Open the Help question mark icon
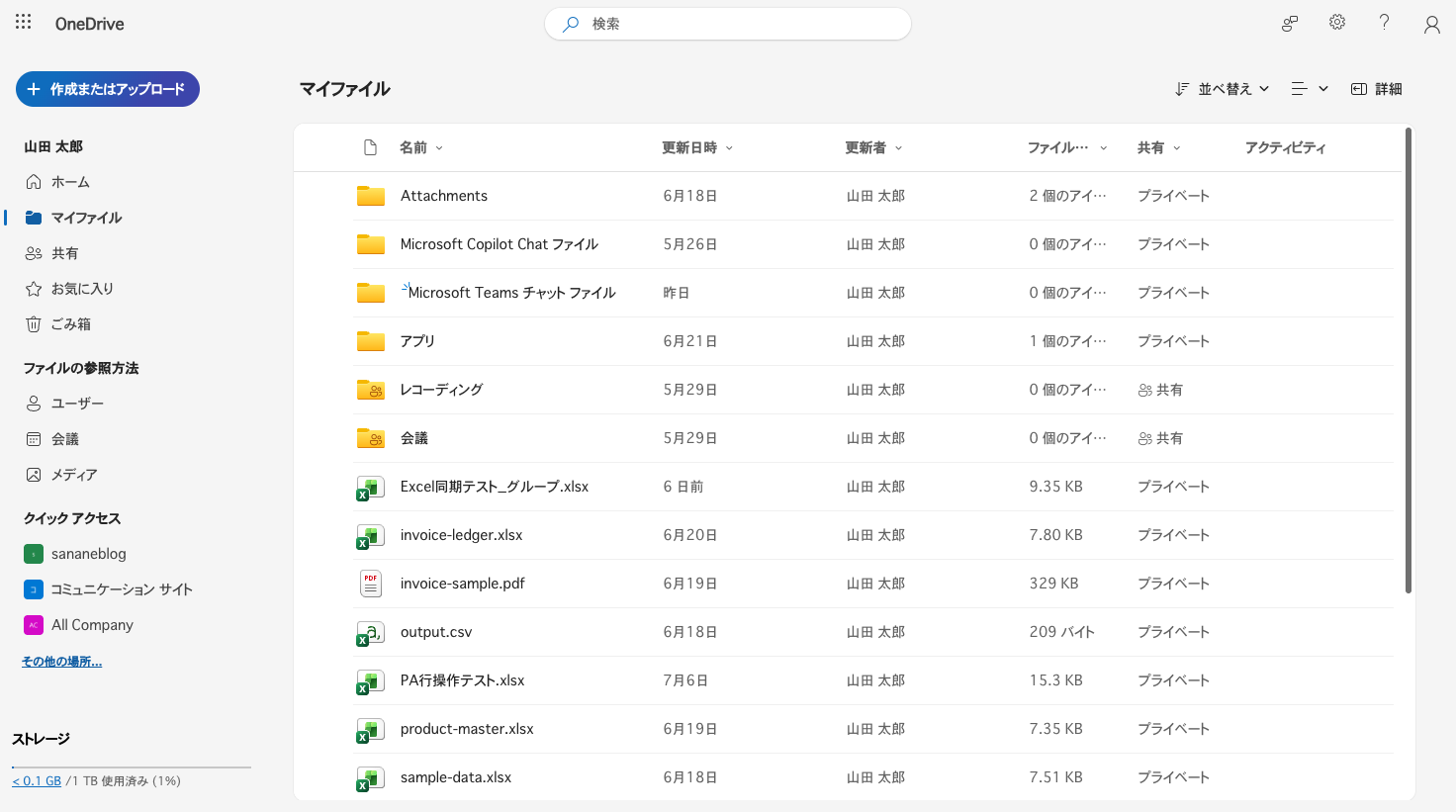 pyautogui.click(x=1385, y=22)
